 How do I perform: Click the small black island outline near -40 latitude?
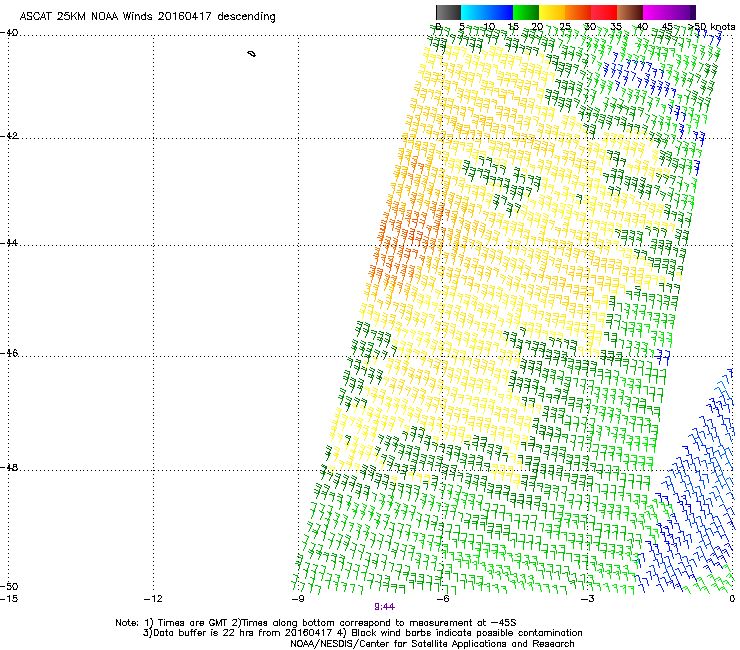(252, 54)
